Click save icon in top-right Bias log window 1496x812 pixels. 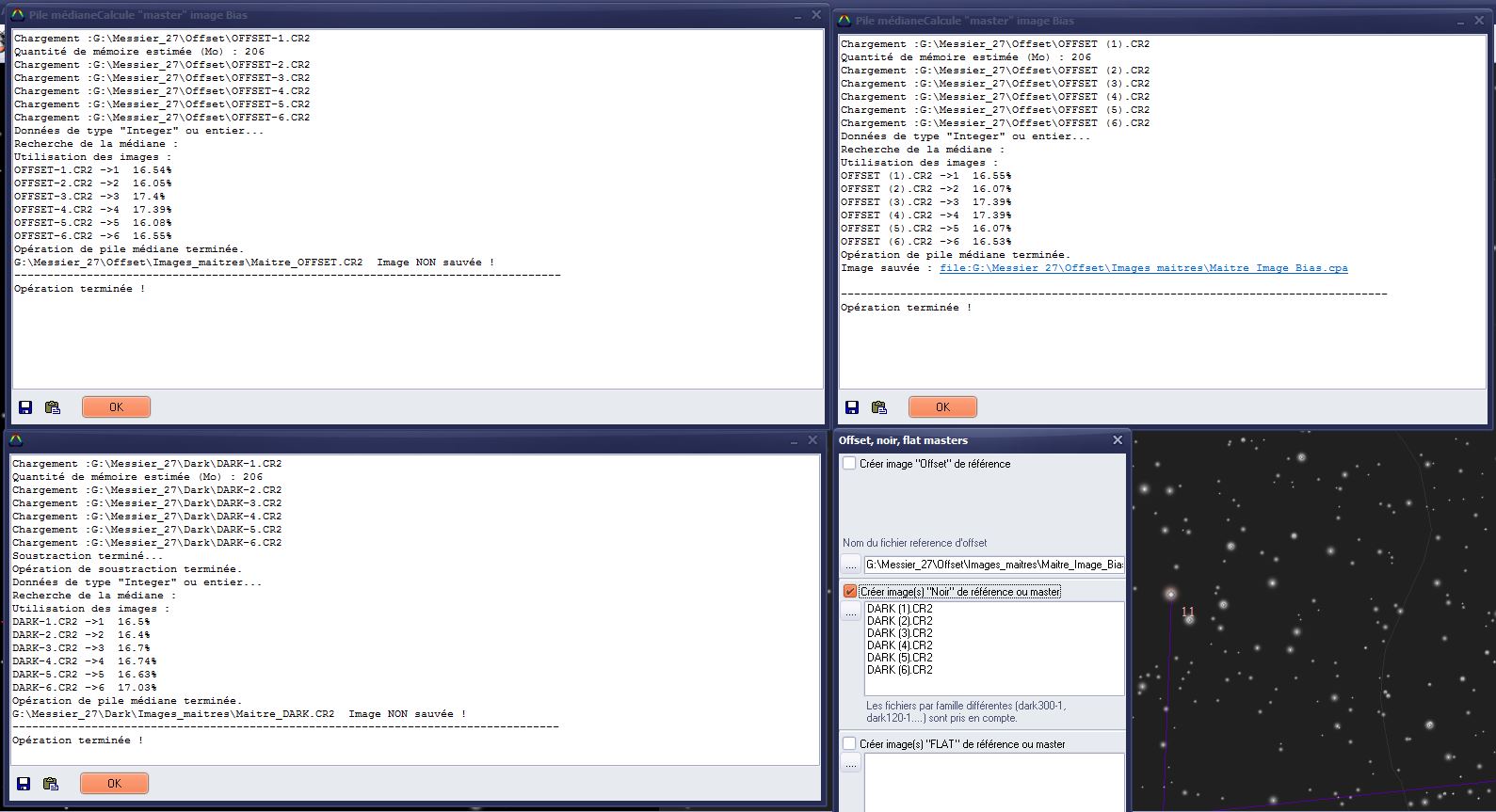(x=852, y=407)
